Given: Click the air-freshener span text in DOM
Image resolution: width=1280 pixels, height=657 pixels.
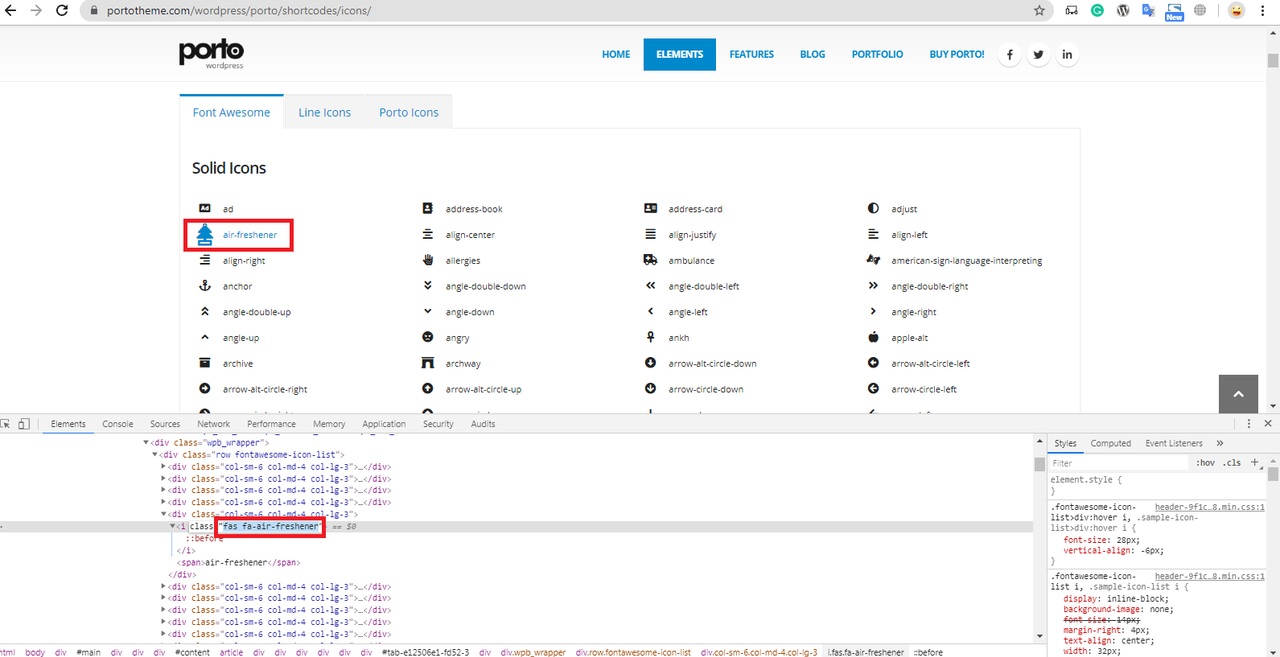Looking at the screenshot, I should point(236,563).
